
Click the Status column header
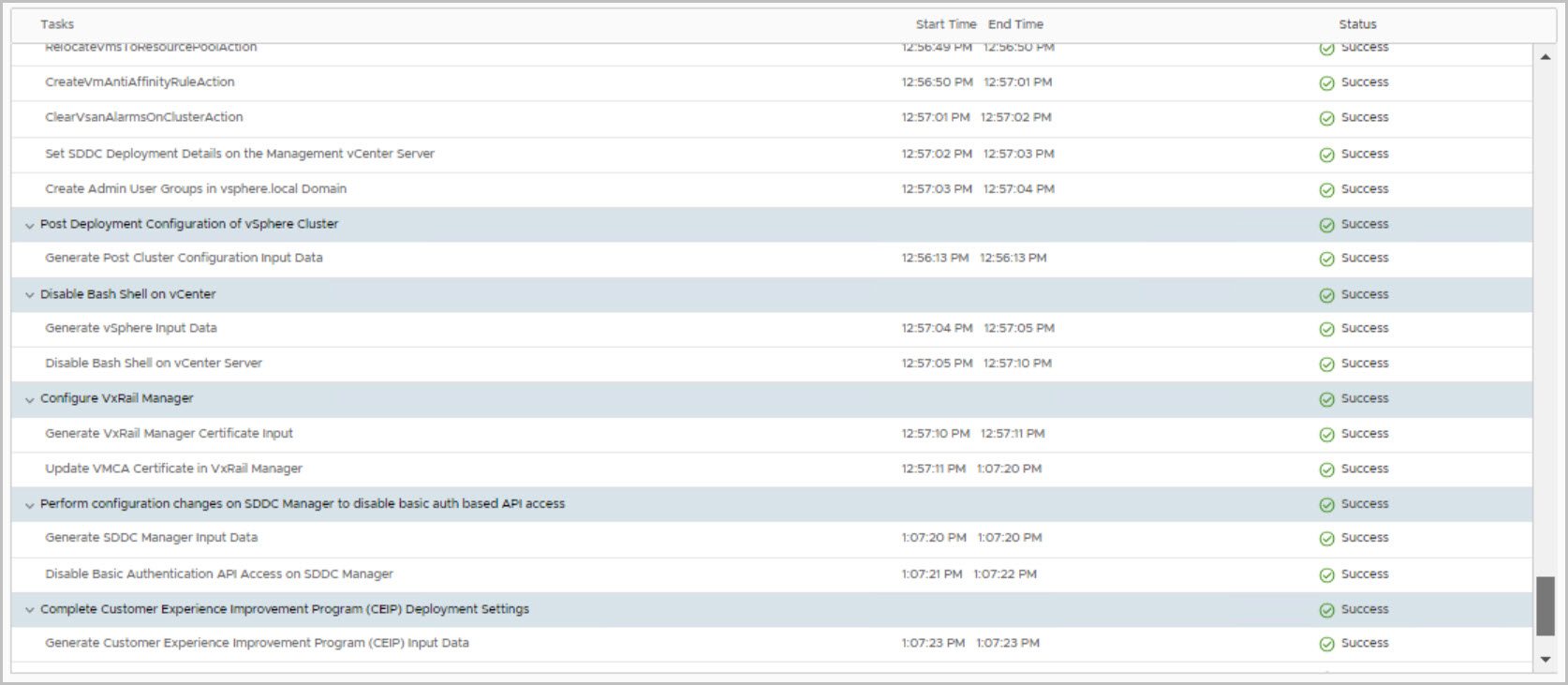point(1357,24)
